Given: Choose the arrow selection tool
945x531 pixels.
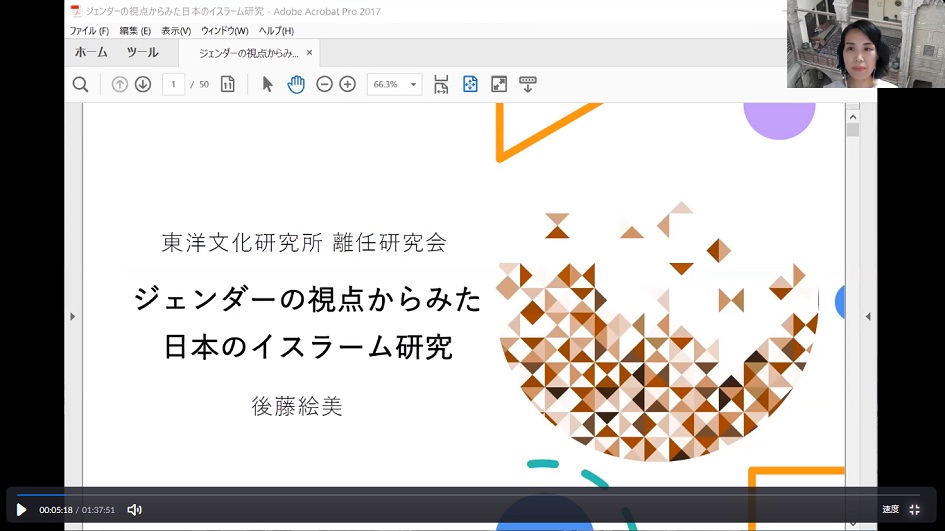Looking at the screenshot, I should tap(268, 84).
